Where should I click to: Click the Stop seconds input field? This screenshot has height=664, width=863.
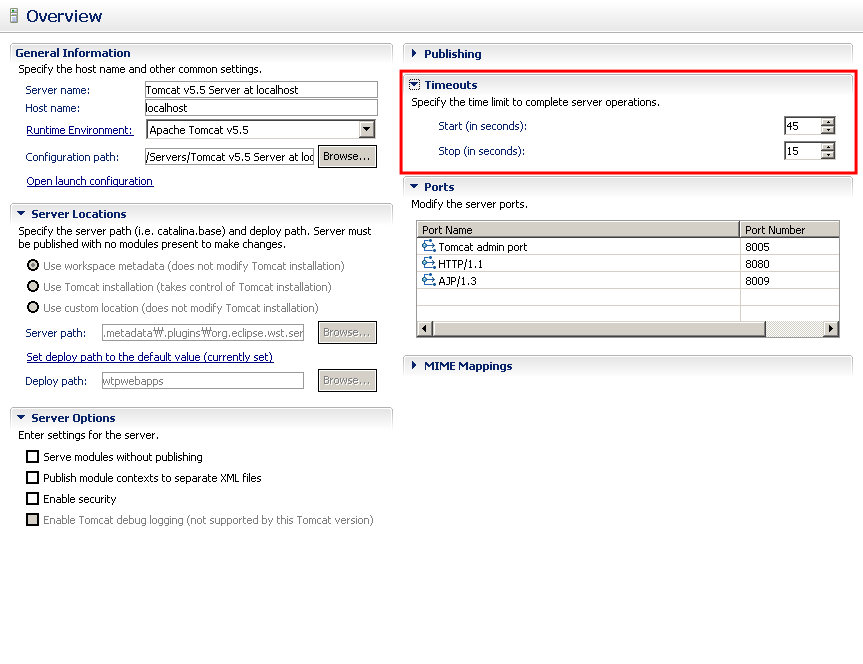pos(802,151)
